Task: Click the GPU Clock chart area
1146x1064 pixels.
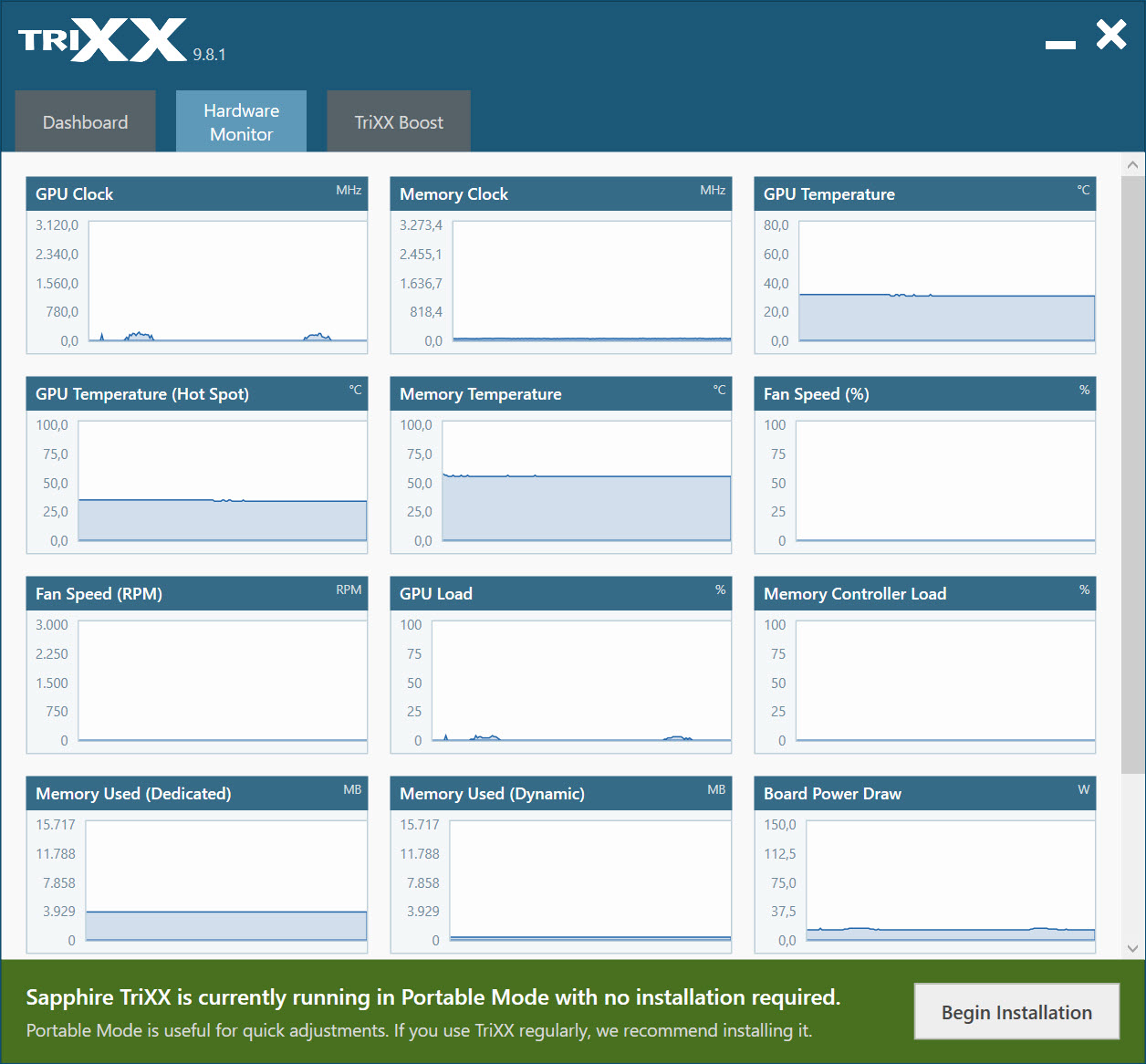Action: [x=228, y=281]
